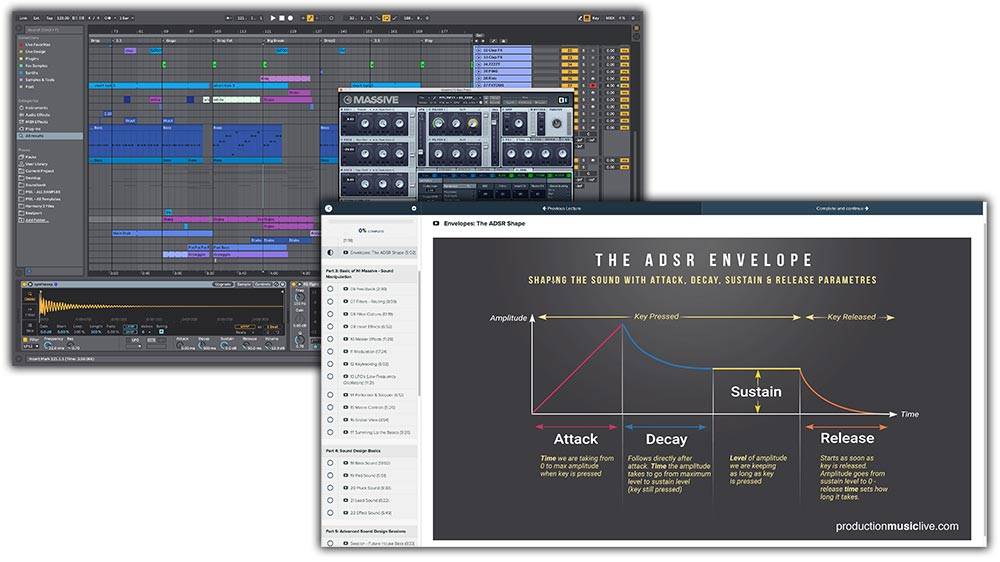Viewport: 1000px width, 562px height.
Task: Click the back arrow icon at course sidebar top
Action: coord(328,209)
